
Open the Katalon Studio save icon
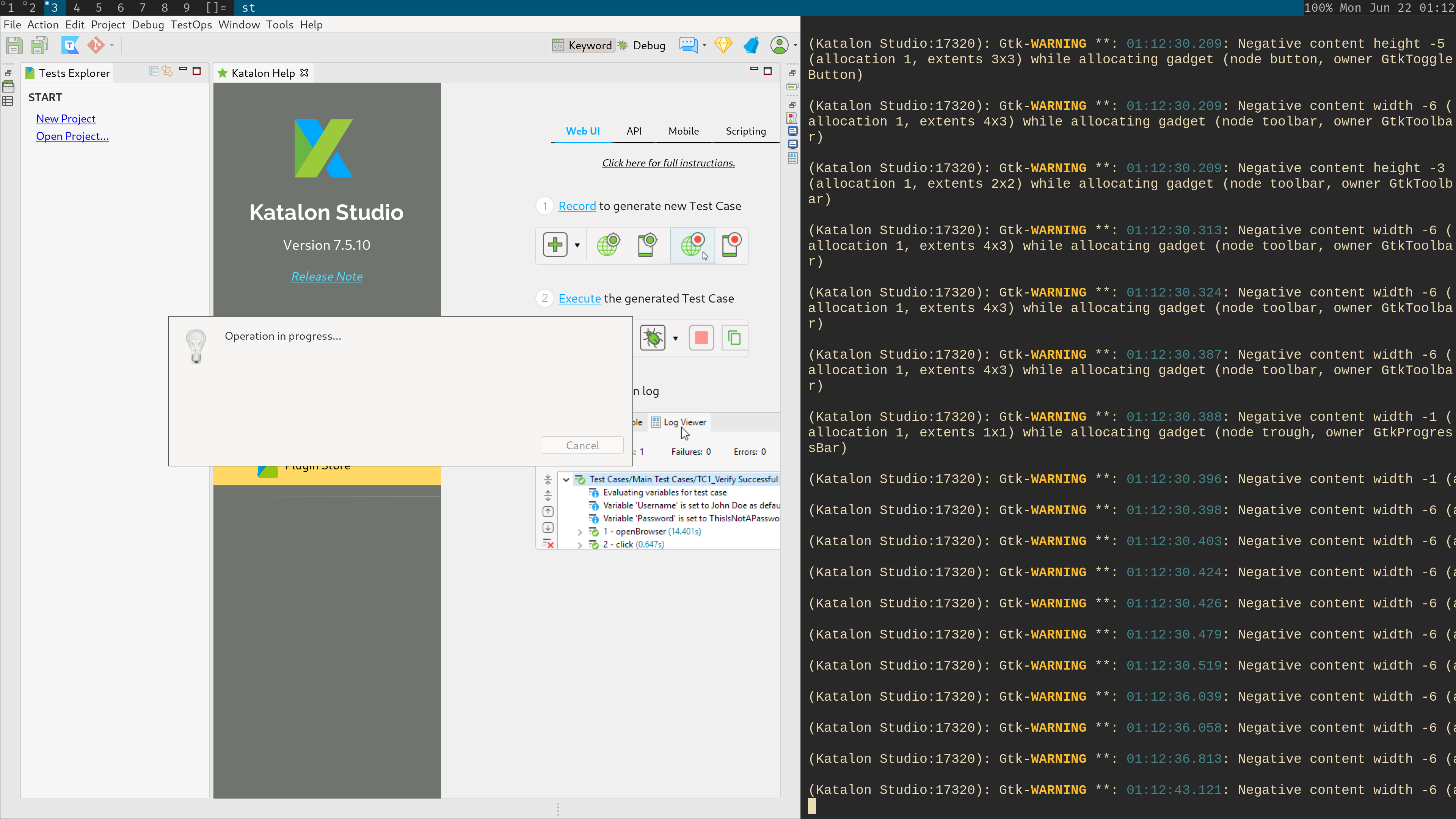14,45
